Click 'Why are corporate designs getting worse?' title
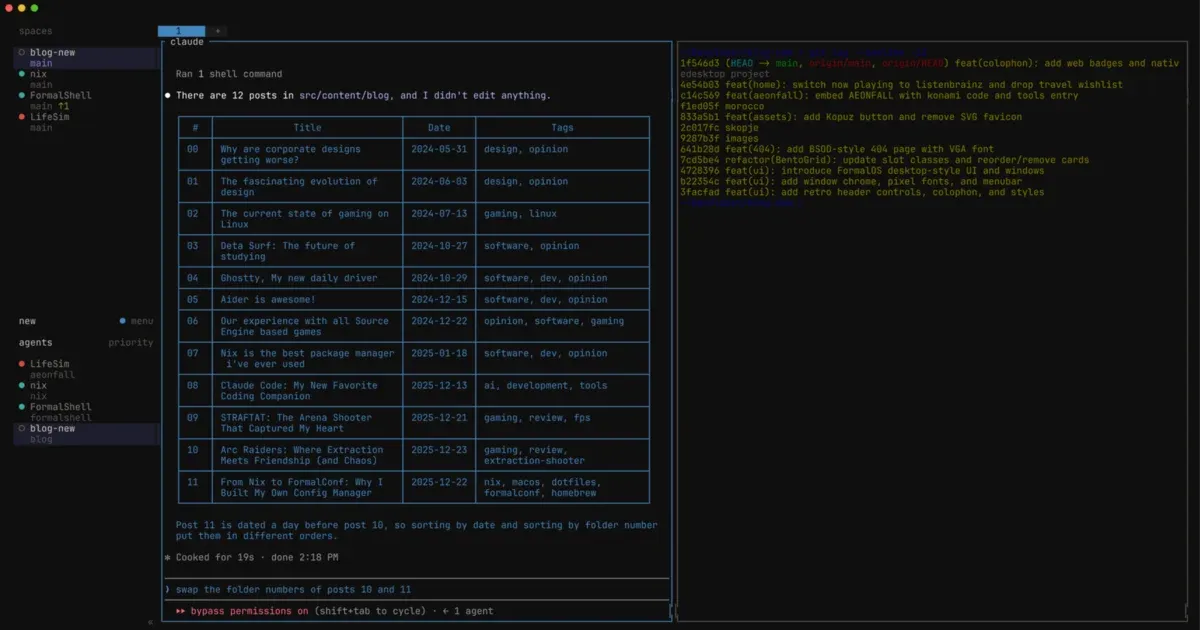This screenshot has width=1200, height=630. tap(291, 155)
